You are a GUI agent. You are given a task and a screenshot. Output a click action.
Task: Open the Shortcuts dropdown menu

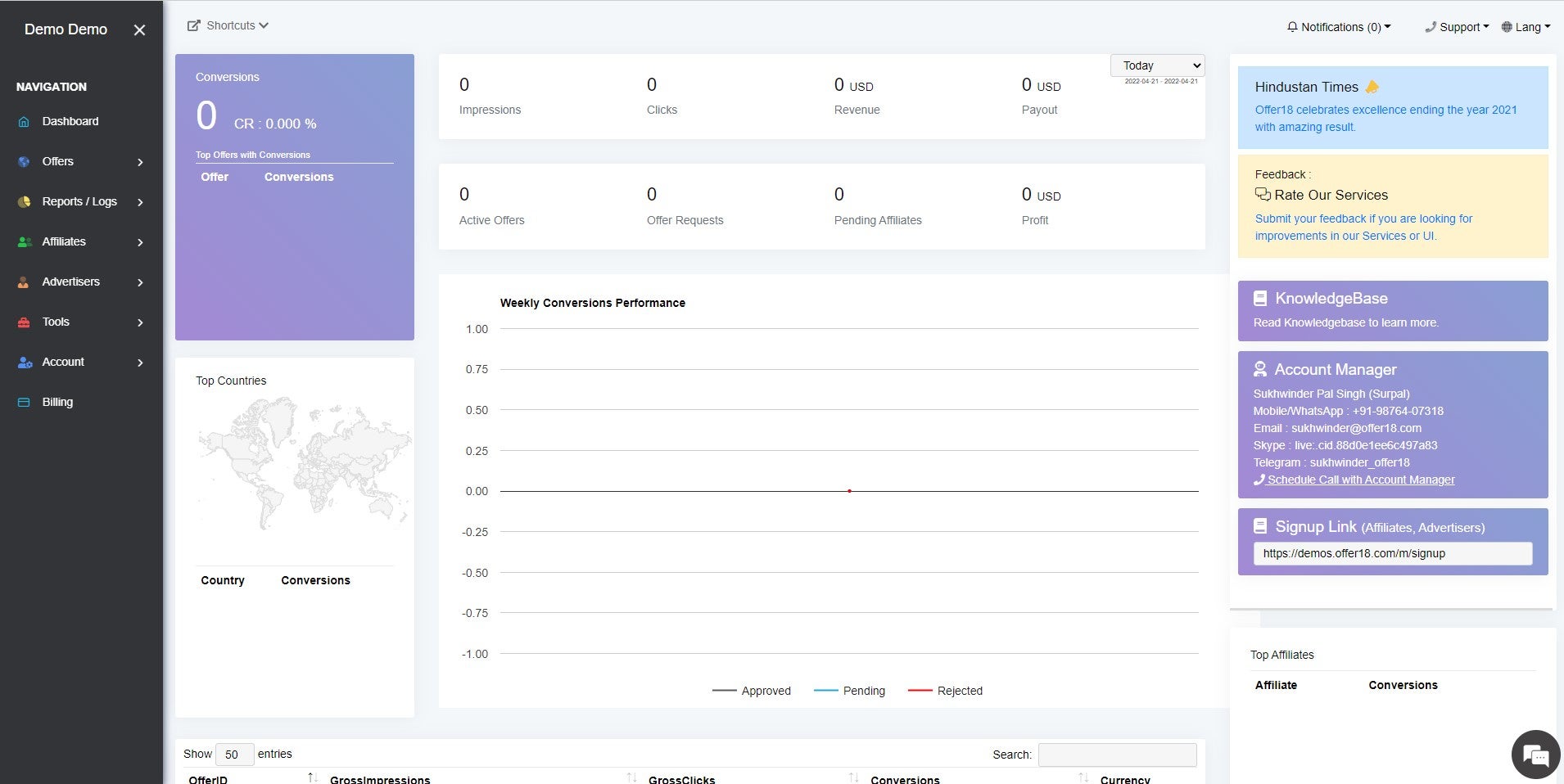[228, 25]
